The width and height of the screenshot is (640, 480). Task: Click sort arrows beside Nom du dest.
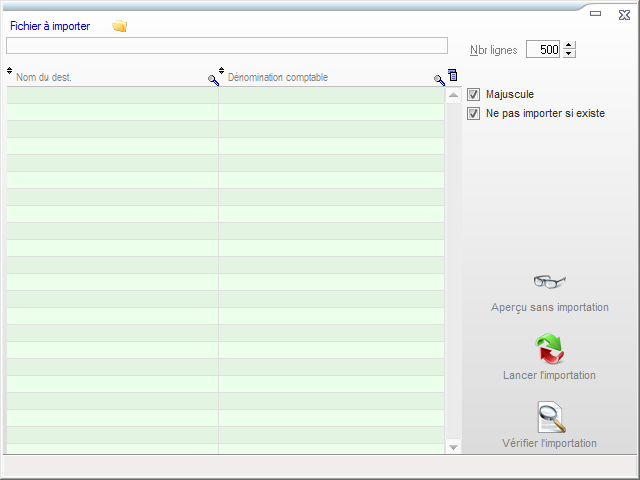tap(10, 71)
